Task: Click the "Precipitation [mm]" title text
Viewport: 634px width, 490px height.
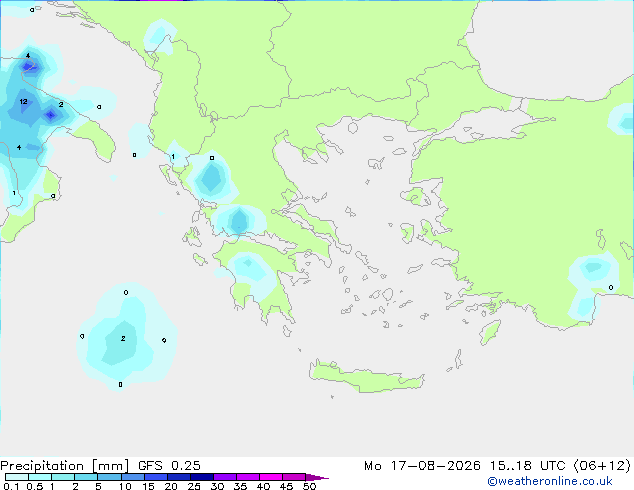Action: [x=65, y=466]
